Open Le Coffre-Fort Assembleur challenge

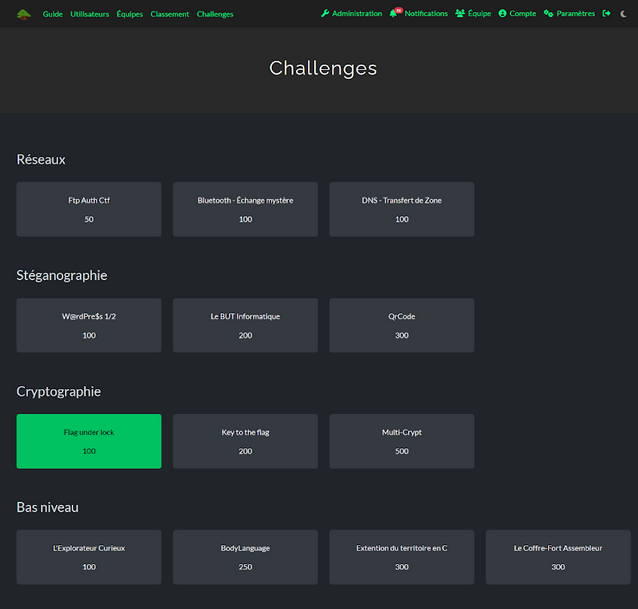pos(558,557)
